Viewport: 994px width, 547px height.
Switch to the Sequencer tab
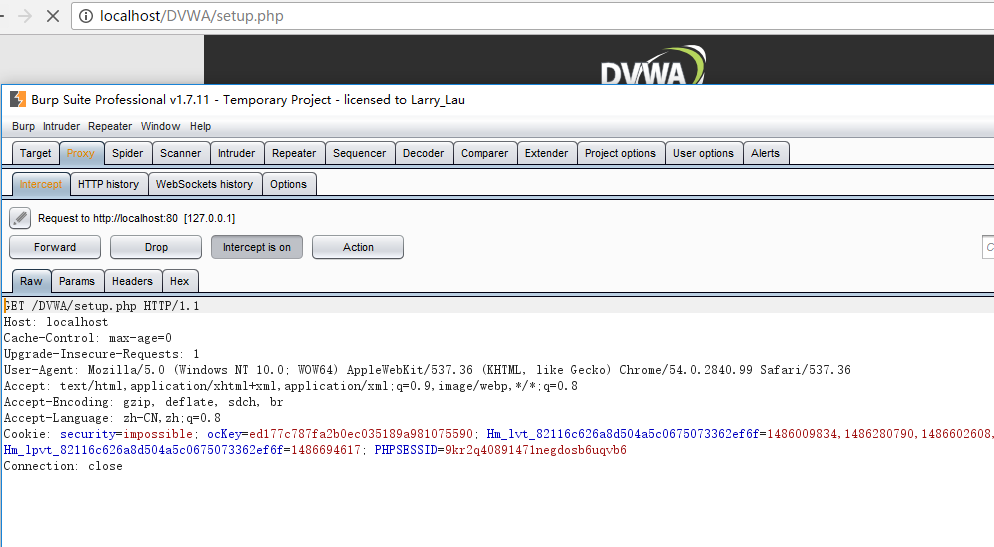pyautogui.click(x=359, y=153)
